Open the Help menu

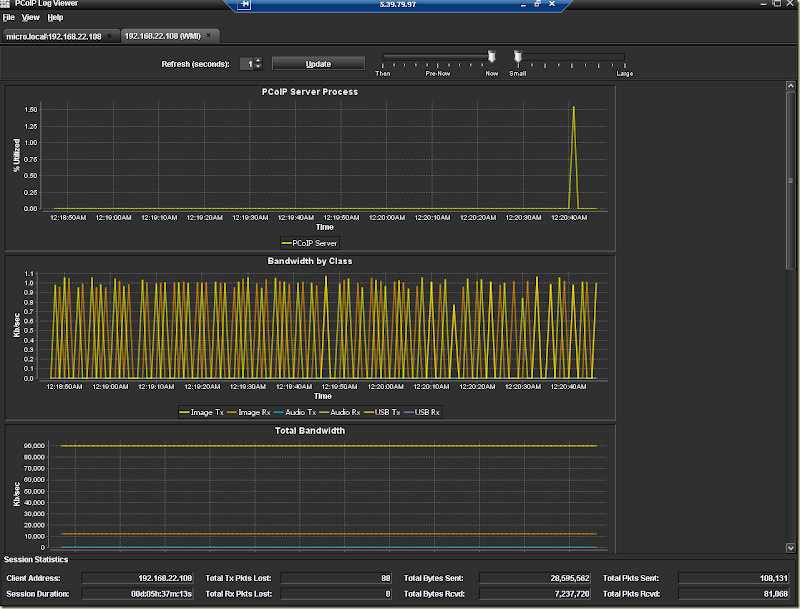[55, 18]
